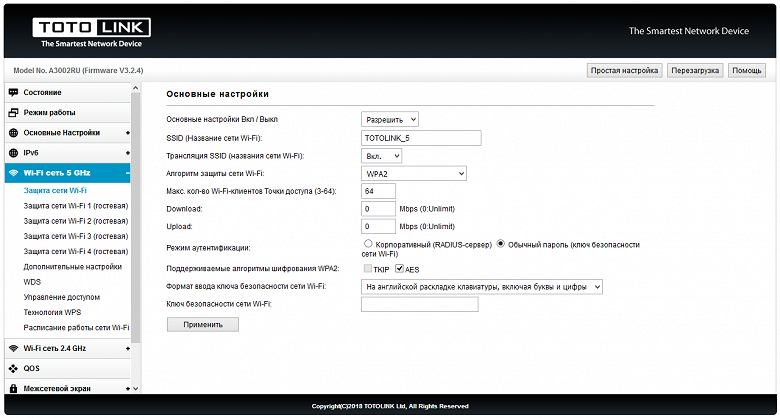Click the Ключ безопасности сети Wi-Fi field
Screen dimensions: 780x418
click(x=420, y=305)
